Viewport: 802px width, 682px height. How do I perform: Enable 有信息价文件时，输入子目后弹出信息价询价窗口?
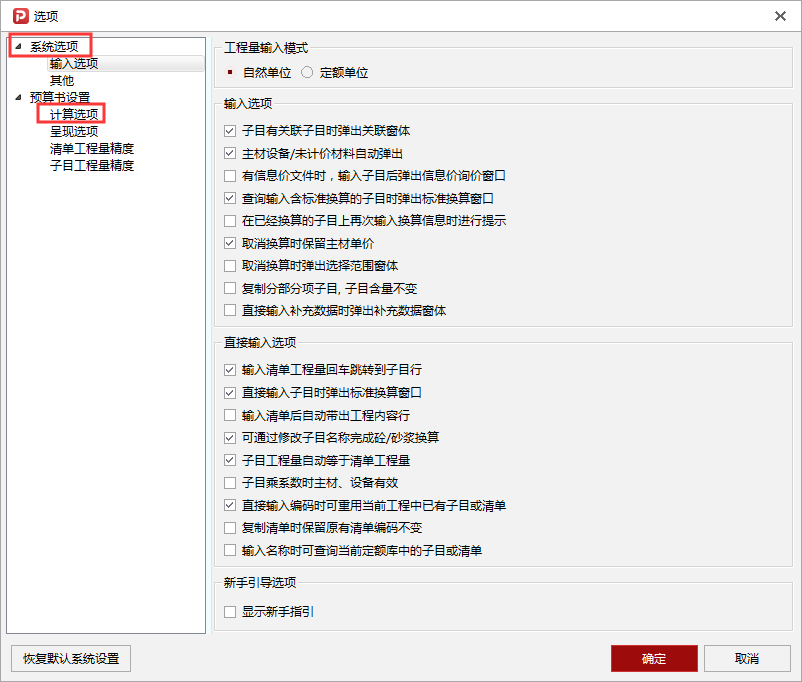pos(229,175)
